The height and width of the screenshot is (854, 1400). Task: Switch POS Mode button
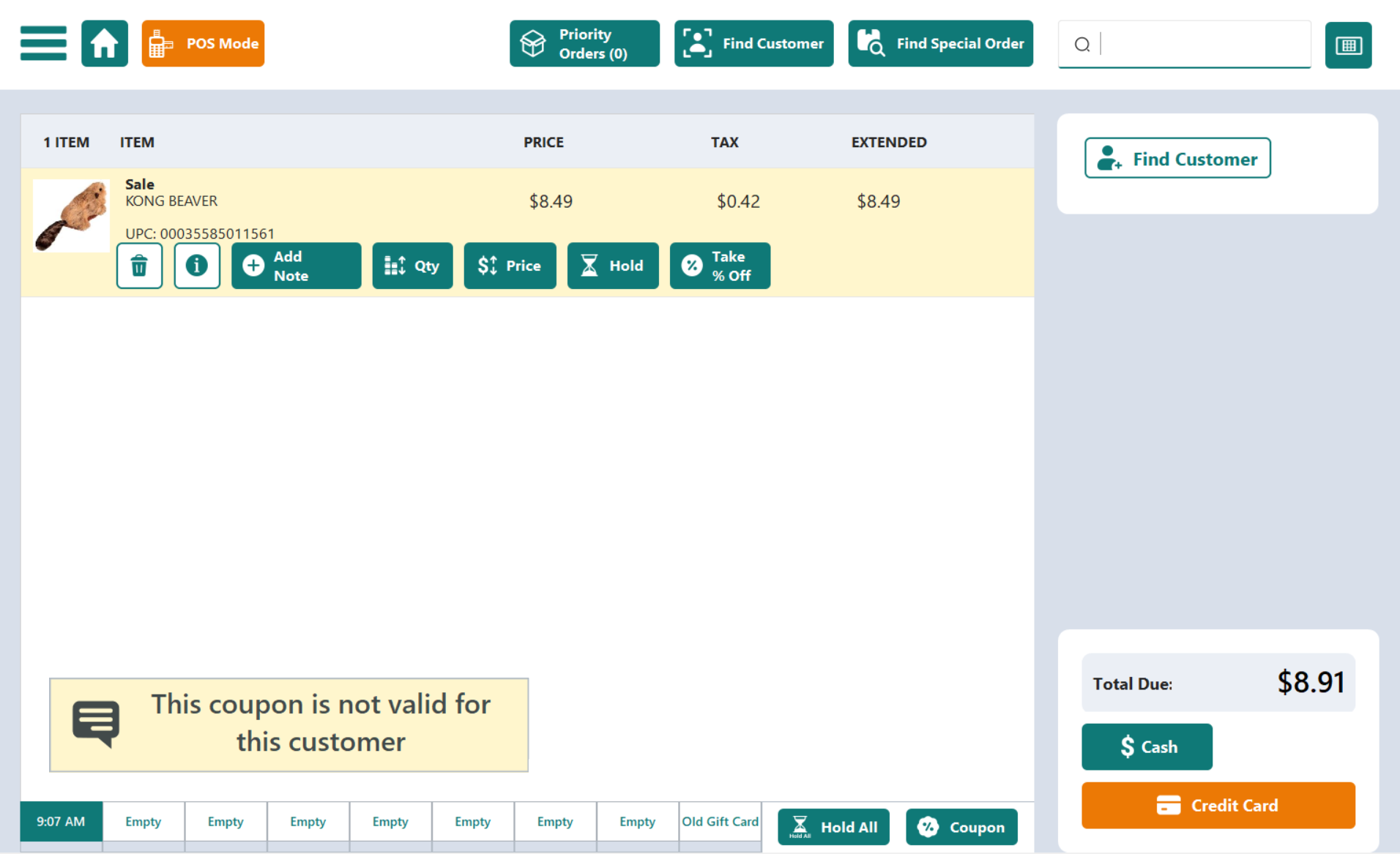[203, 43]
